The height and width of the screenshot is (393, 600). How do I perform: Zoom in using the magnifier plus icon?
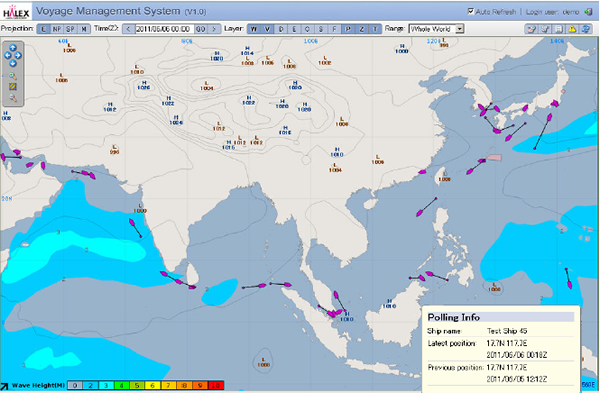tap(13, 77)
